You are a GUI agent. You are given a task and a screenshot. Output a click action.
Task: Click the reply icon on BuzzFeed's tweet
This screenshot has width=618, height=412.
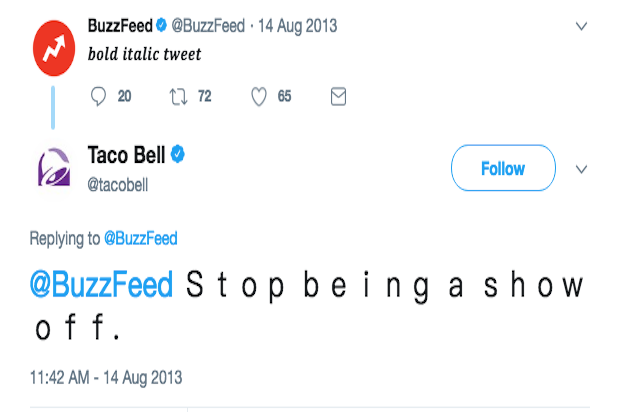tap(98, 96)
